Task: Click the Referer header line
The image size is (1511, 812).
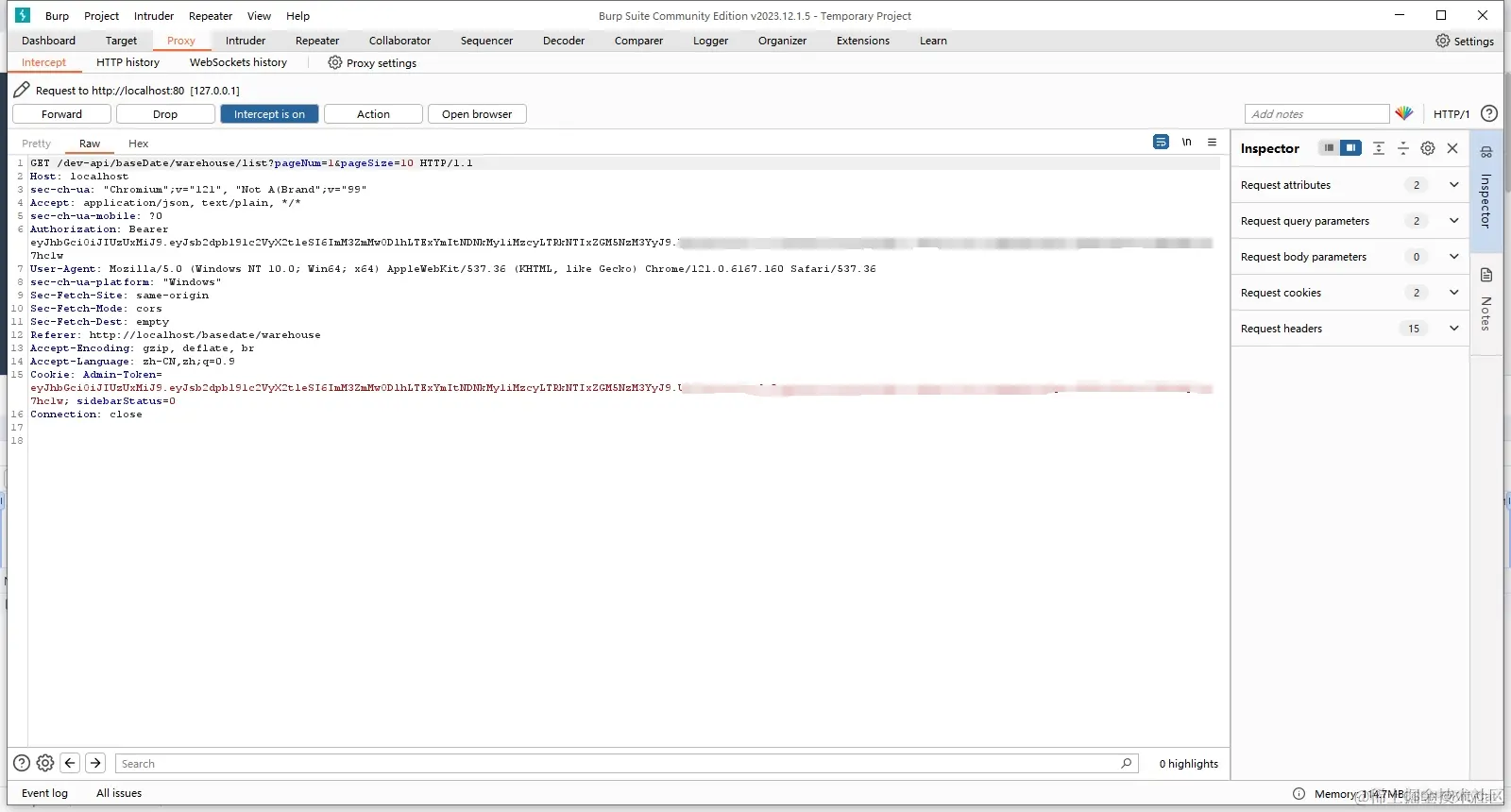Action: pos(175,334)
